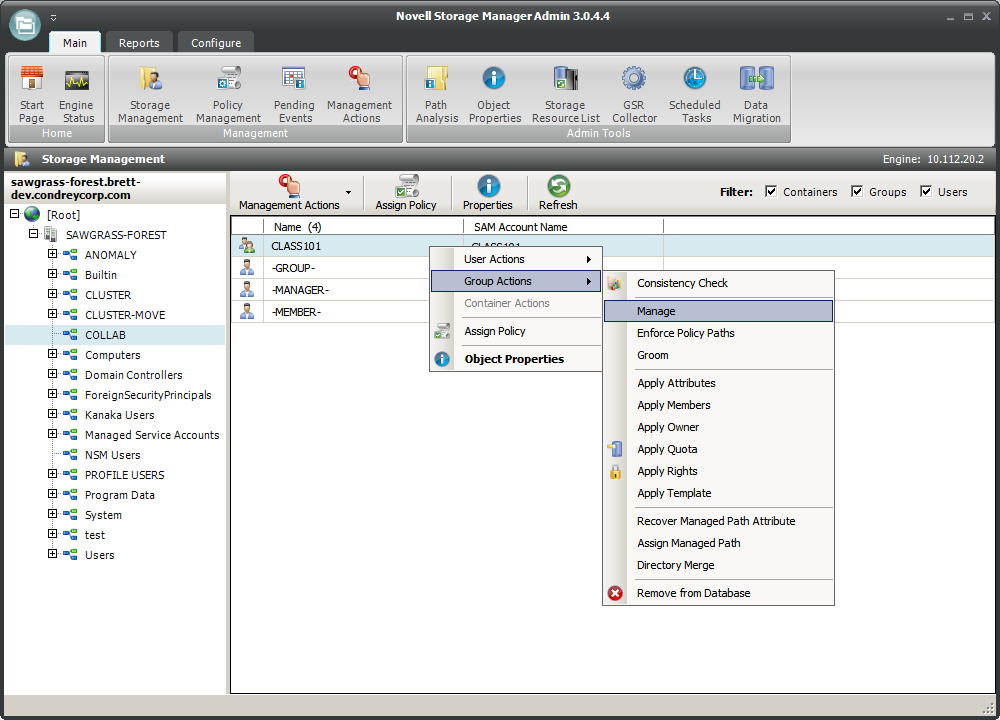The height and width of the screenshot is (720, 1000).
Task: Uncheck the Containers filter checkbox
Action: [x=771, y=192]
